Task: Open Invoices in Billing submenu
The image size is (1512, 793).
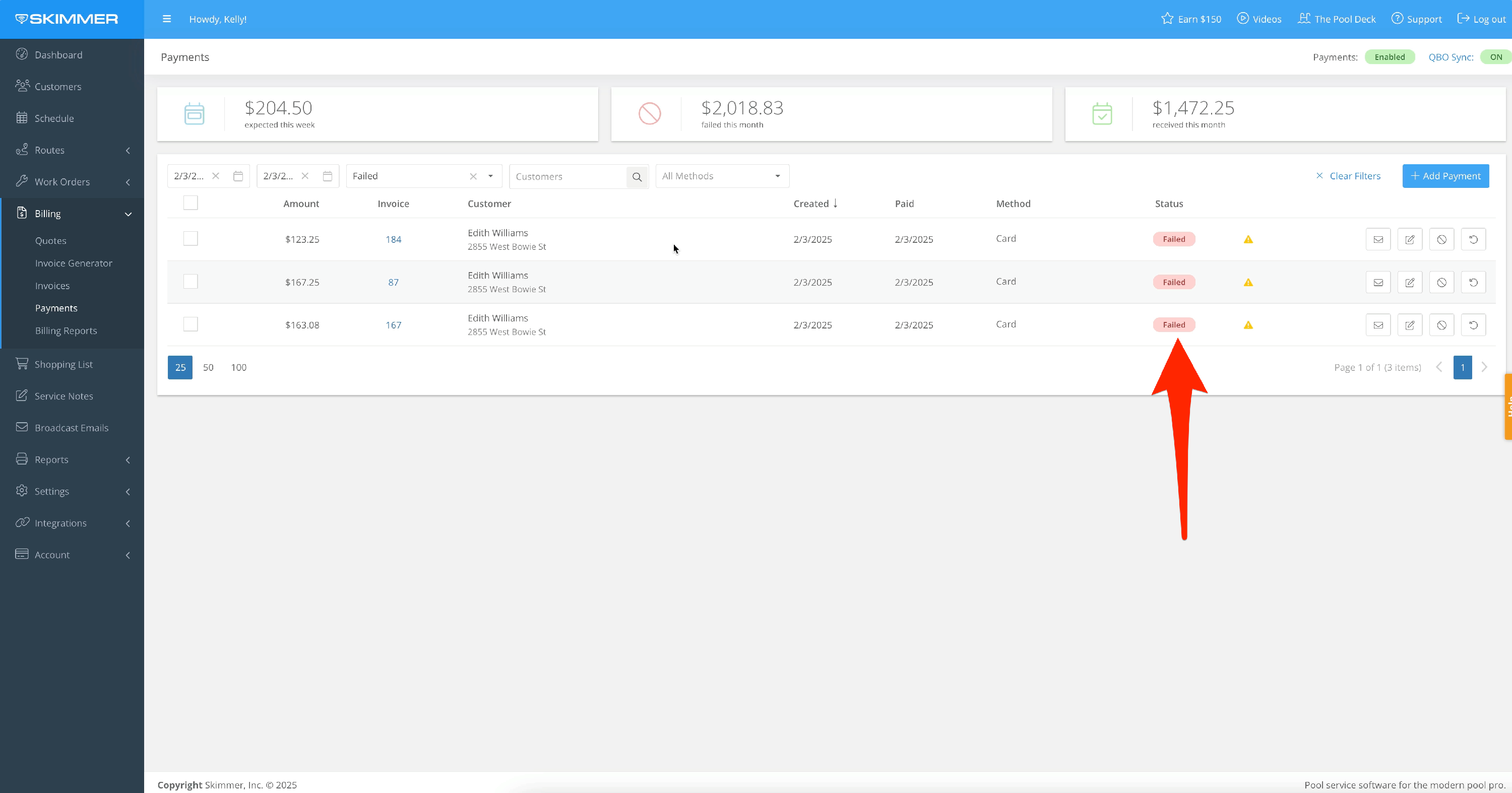Action: coord(52,286)
